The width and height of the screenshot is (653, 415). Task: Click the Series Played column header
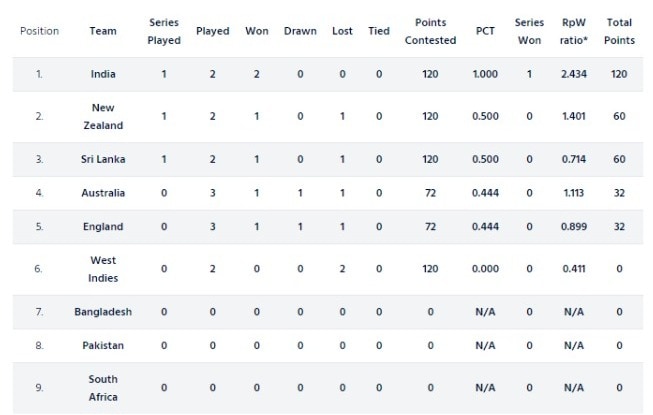click(164, 31)
